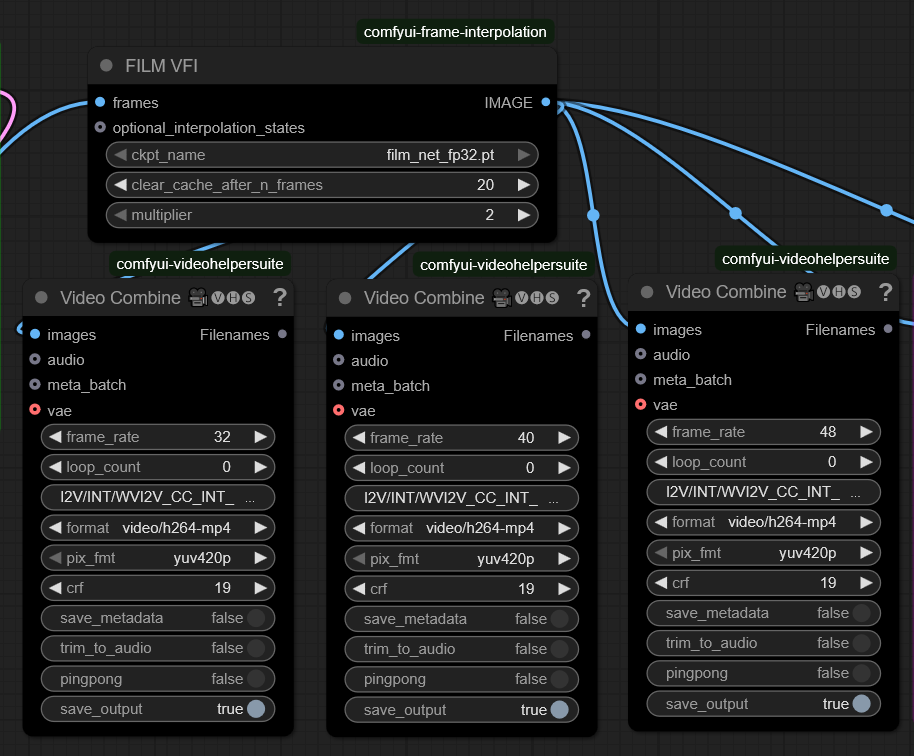Screen dimensions: 914x756
Task: Collapse the frame_rate 32 Video Combine node dot
Action: [x=41, y=297]
